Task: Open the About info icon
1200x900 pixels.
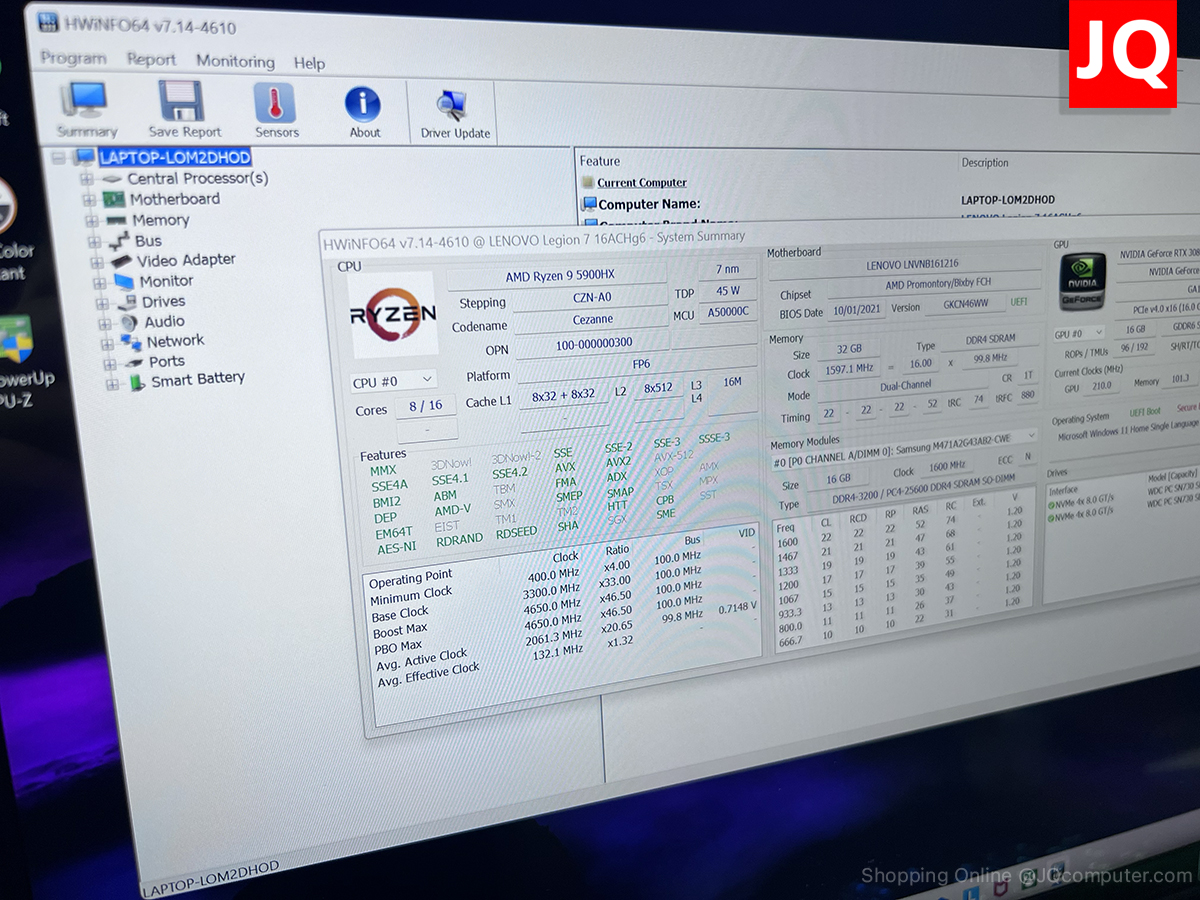Action: click(x=363, y=105)
